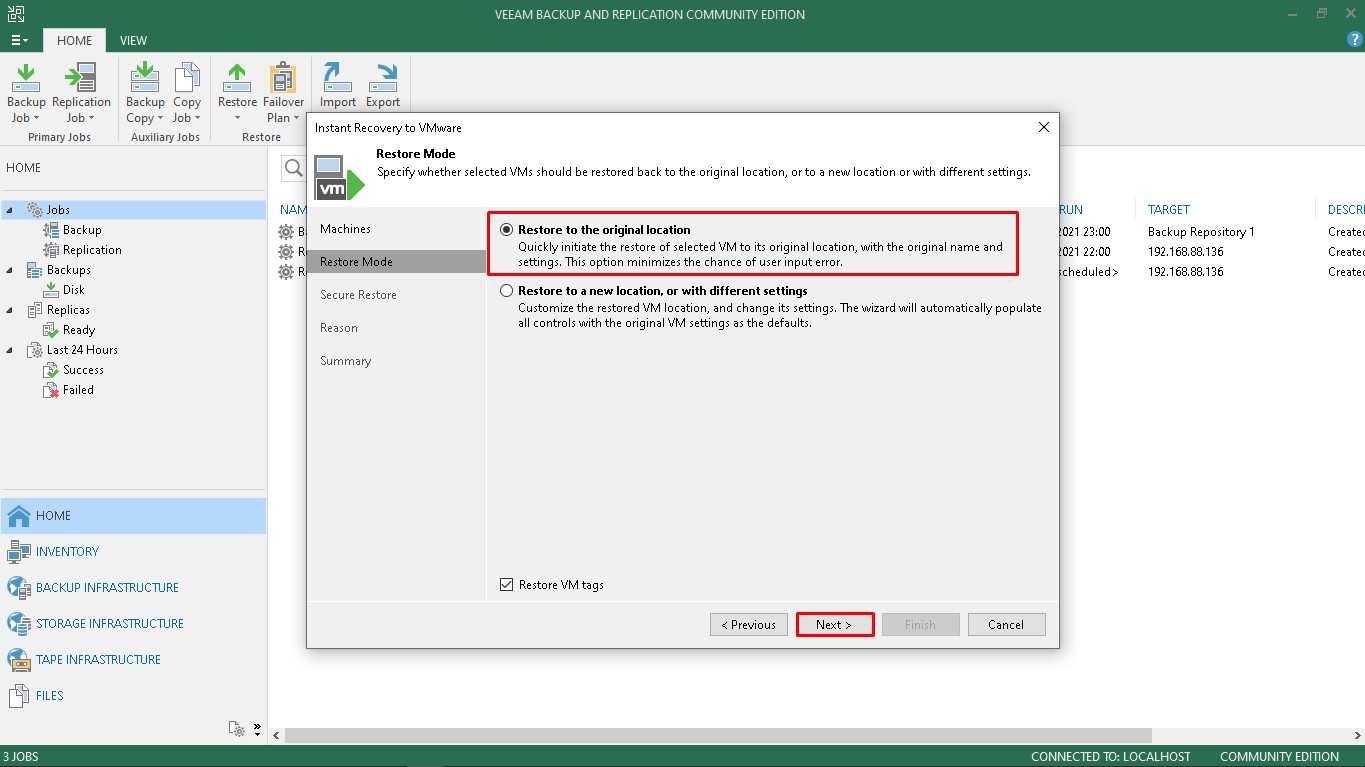
Task: Click the Backup Job dropdown arrow
Action: pyautogui.click(x=36, y=118)
